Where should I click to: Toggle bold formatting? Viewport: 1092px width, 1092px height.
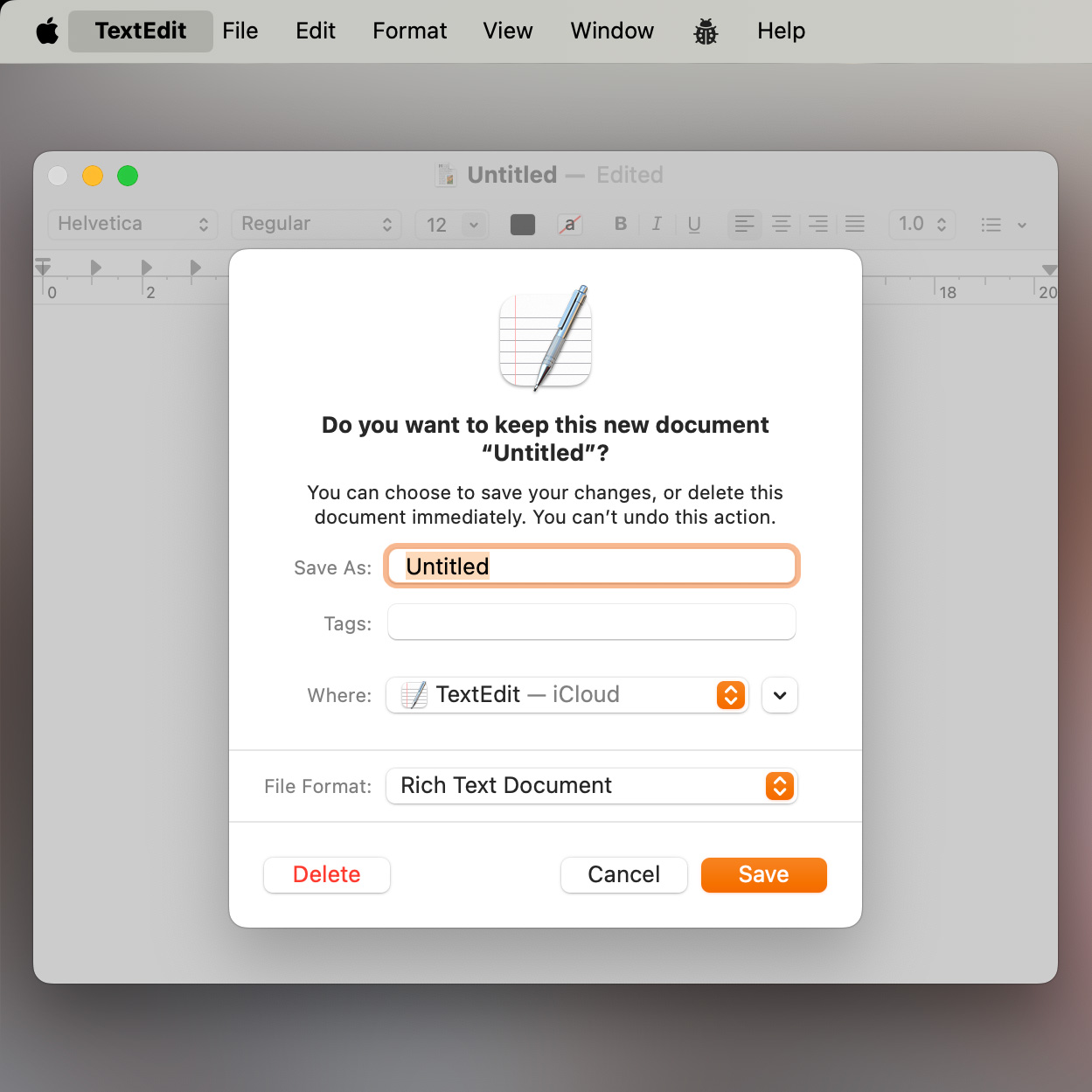point(620,224)
